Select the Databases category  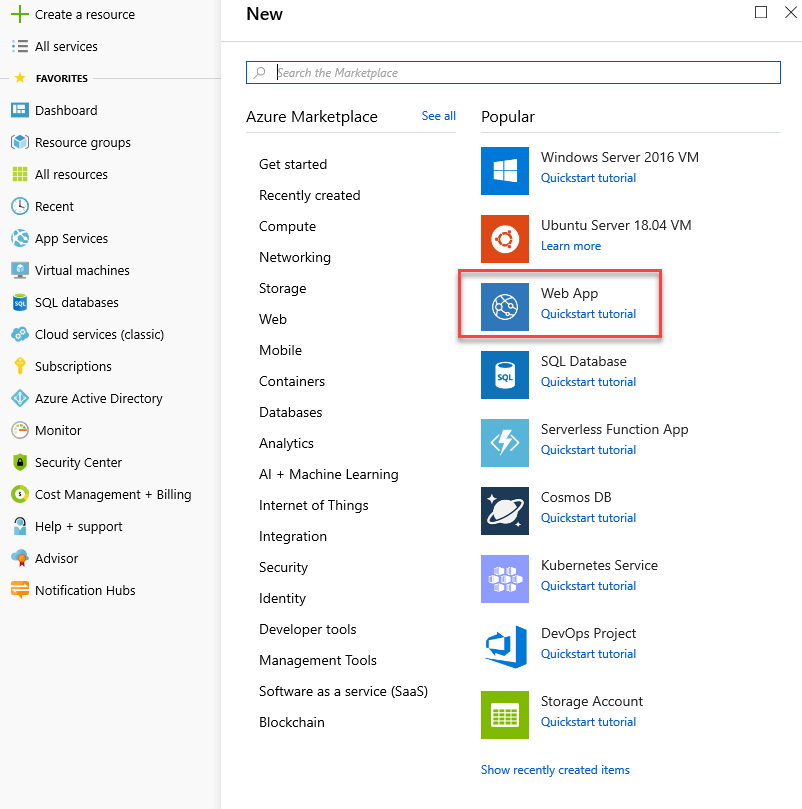tap(290, 412)
